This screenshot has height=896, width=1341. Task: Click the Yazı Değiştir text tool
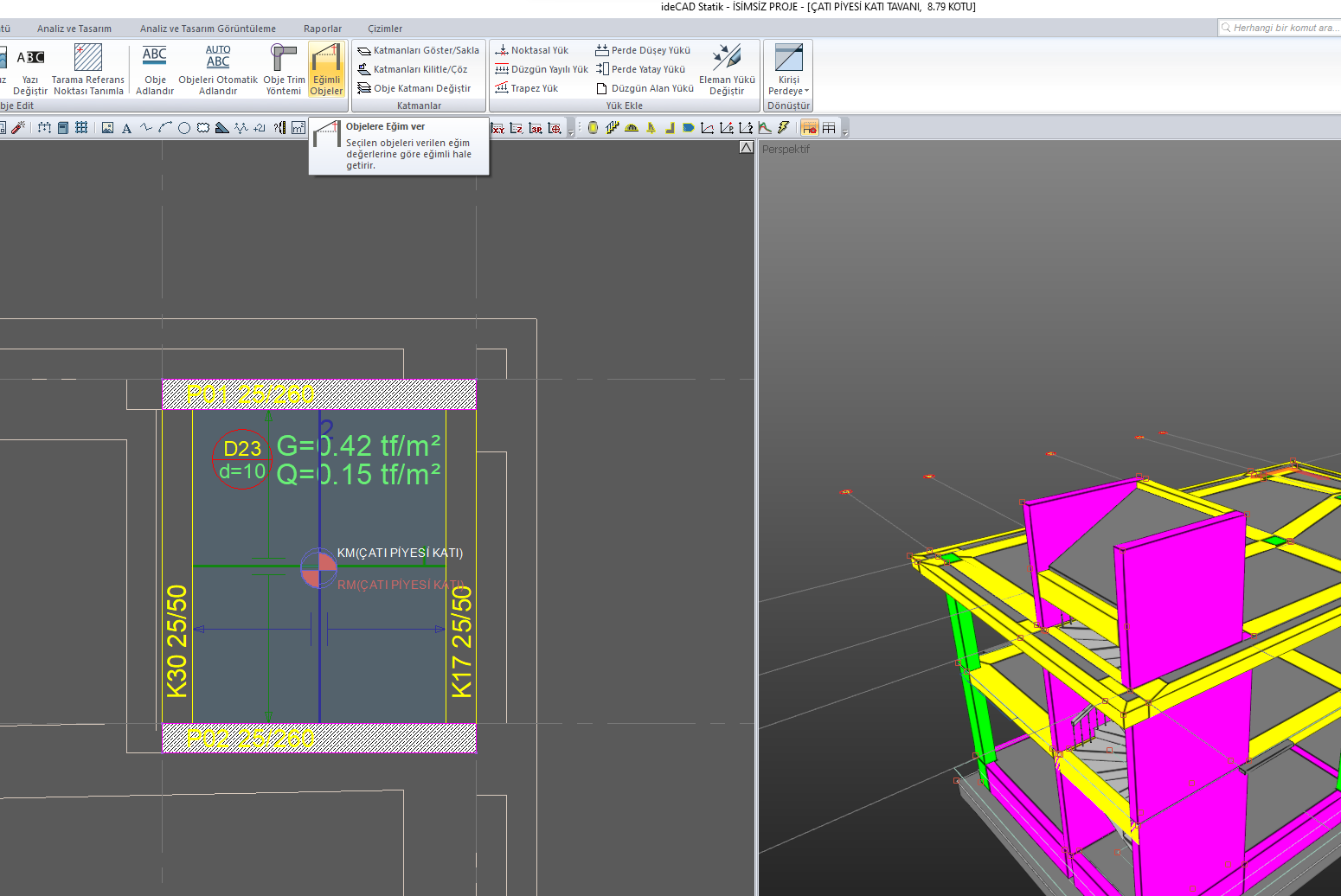(x=30, y=69)
